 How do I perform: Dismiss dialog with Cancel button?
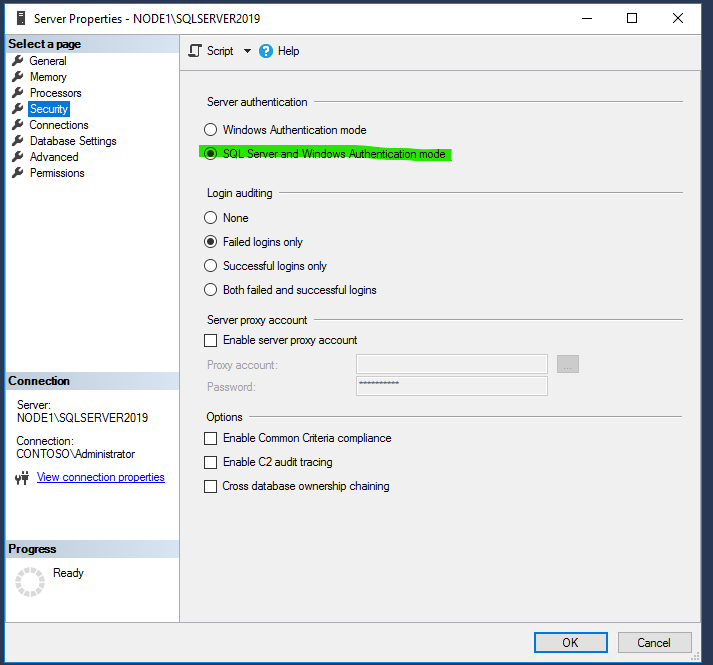(x=654, y=642)
